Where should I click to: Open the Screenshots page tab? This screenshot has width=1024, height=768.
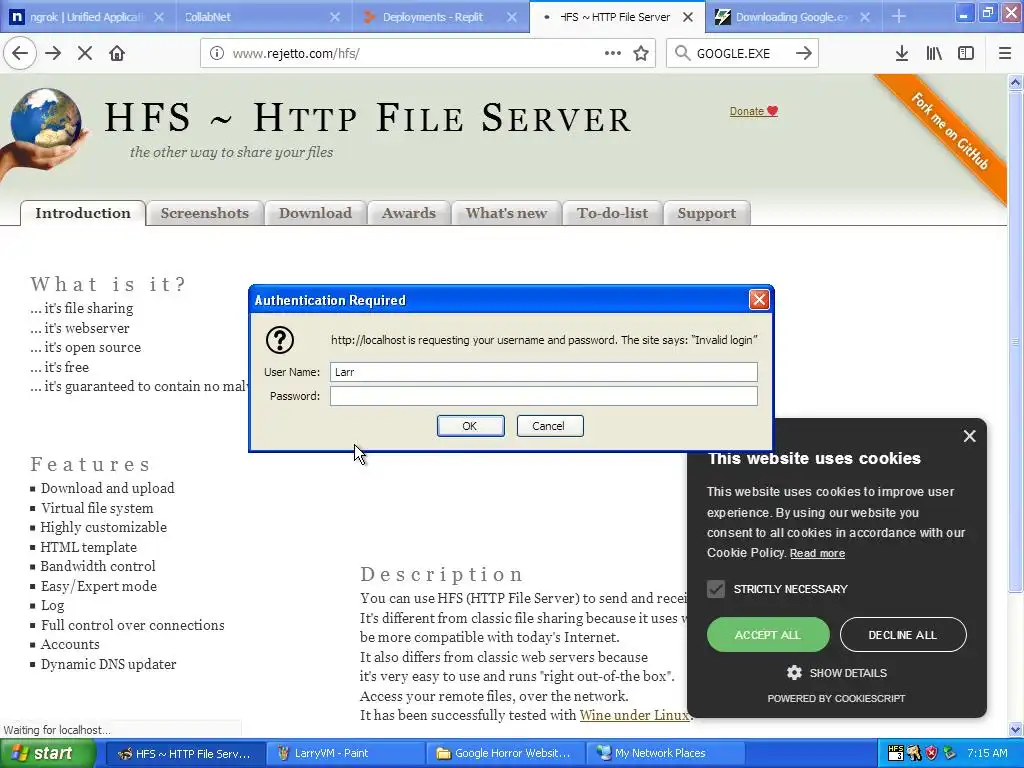204,213
